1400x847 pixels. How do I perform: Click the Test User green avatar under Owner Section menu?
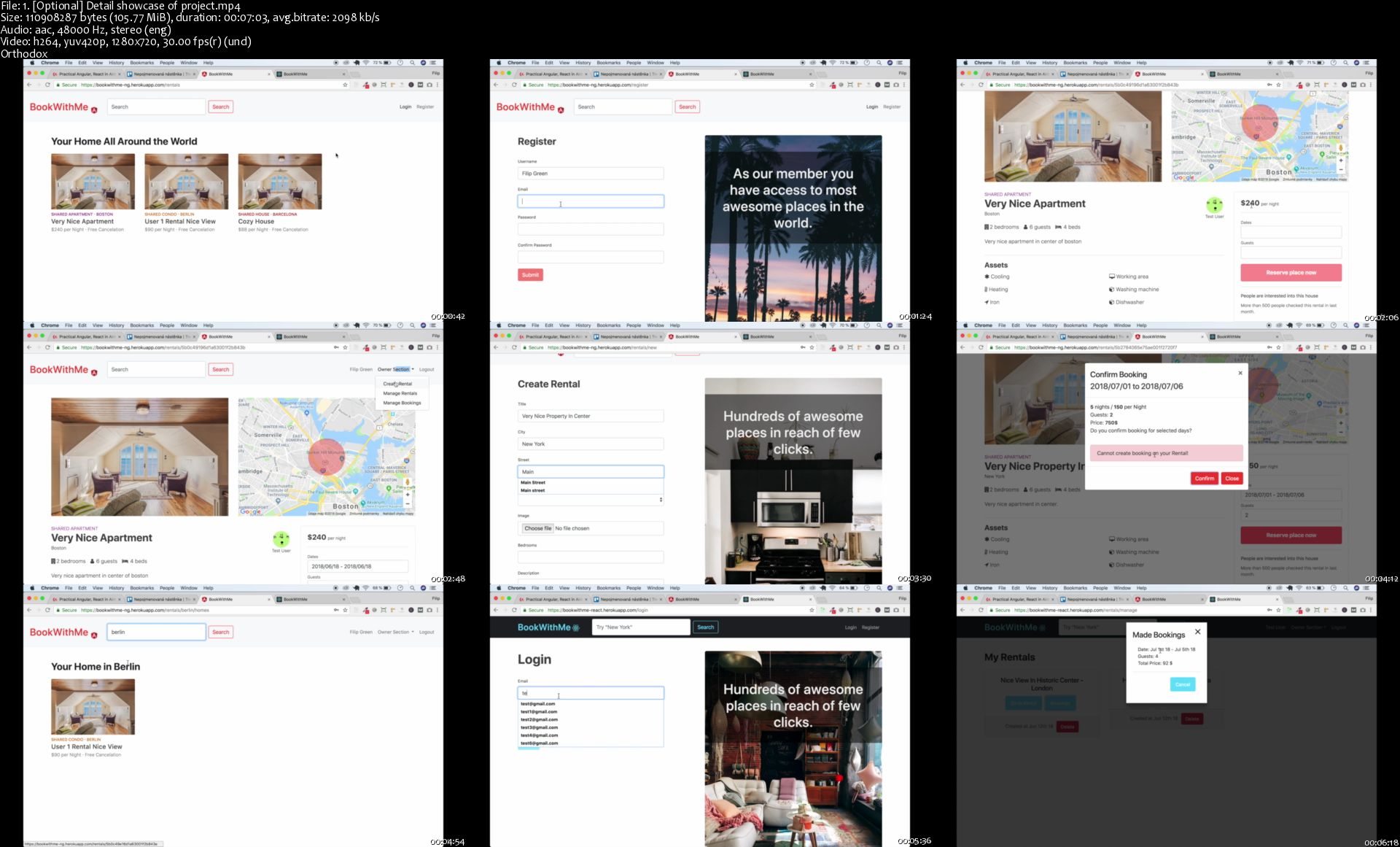click(x=281, y=539)
